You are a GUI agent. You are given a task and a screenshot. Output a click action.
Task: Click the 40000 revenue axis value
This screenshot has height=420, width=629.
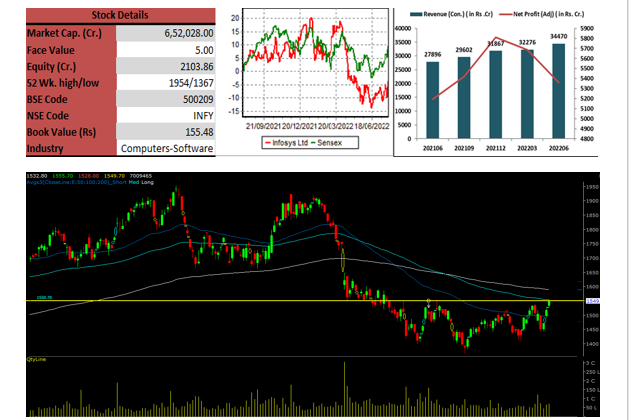point(403,28)
